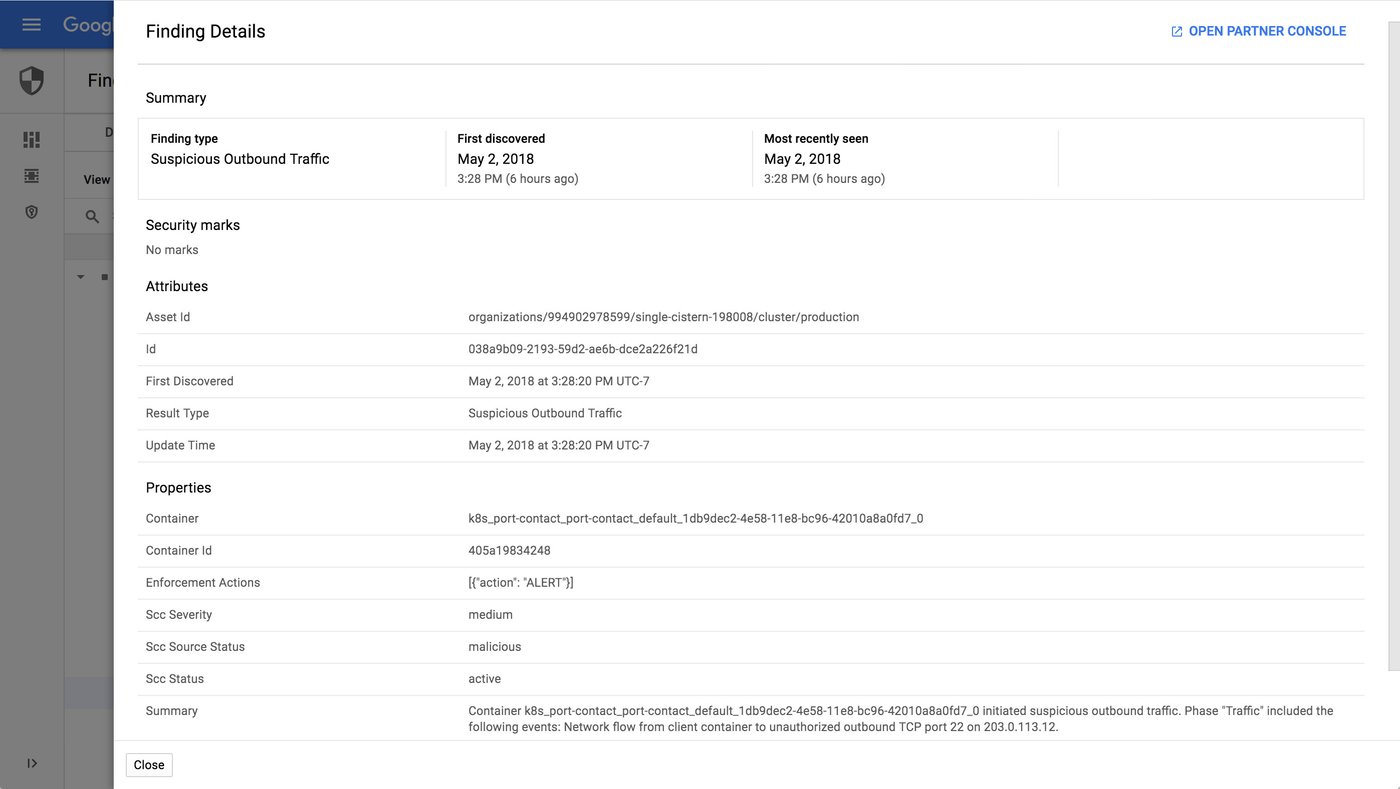Open the hamburger navigation menu
The width and height of the screenshot is (1400, 789).
(x=31, y=24)
